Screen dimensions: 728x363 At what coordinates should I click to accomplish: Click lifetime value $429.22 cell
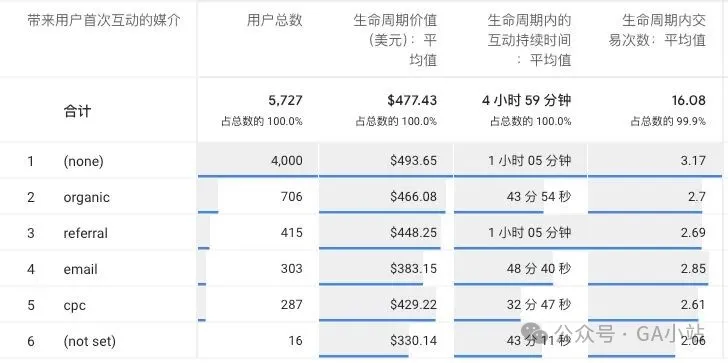pyautogui.click(x=413, y=305)
